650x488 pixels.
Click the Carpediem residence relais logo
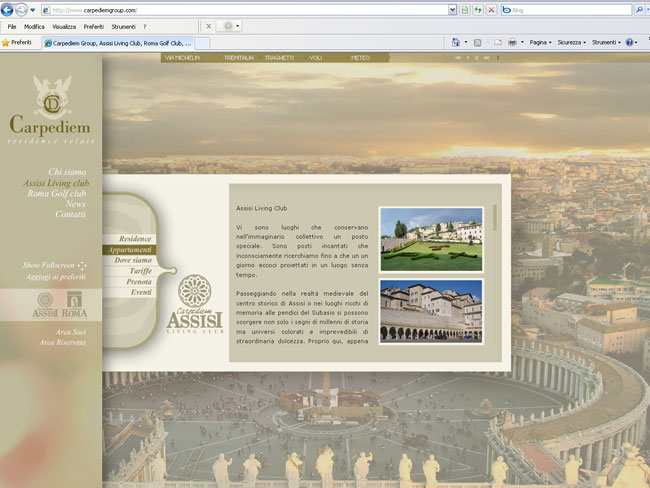[x=51, y=110]
